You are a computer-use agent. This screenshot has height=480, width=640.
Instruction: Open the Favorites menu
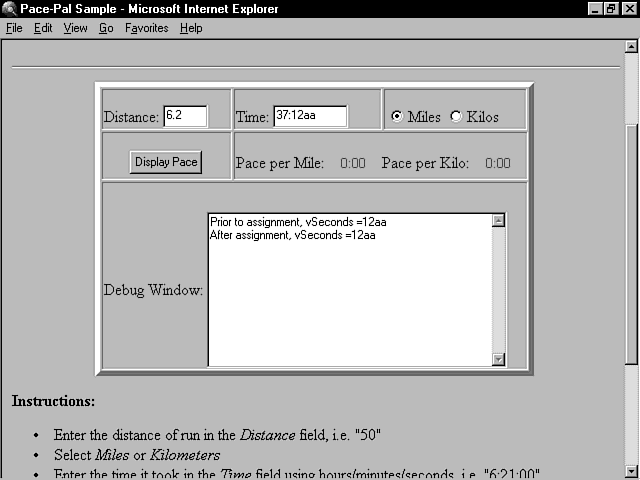147,28
